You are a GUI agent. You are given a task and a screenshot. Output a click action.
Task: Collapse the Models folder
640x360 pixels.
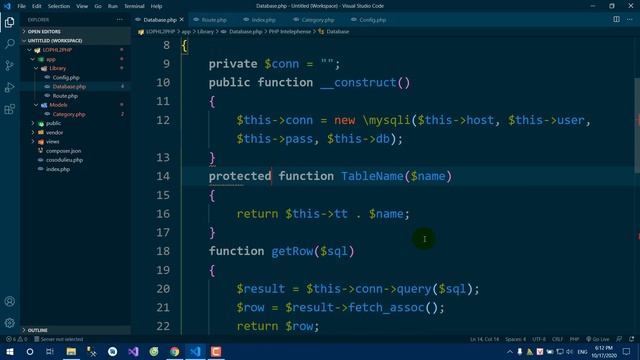[x=36, y=105]
